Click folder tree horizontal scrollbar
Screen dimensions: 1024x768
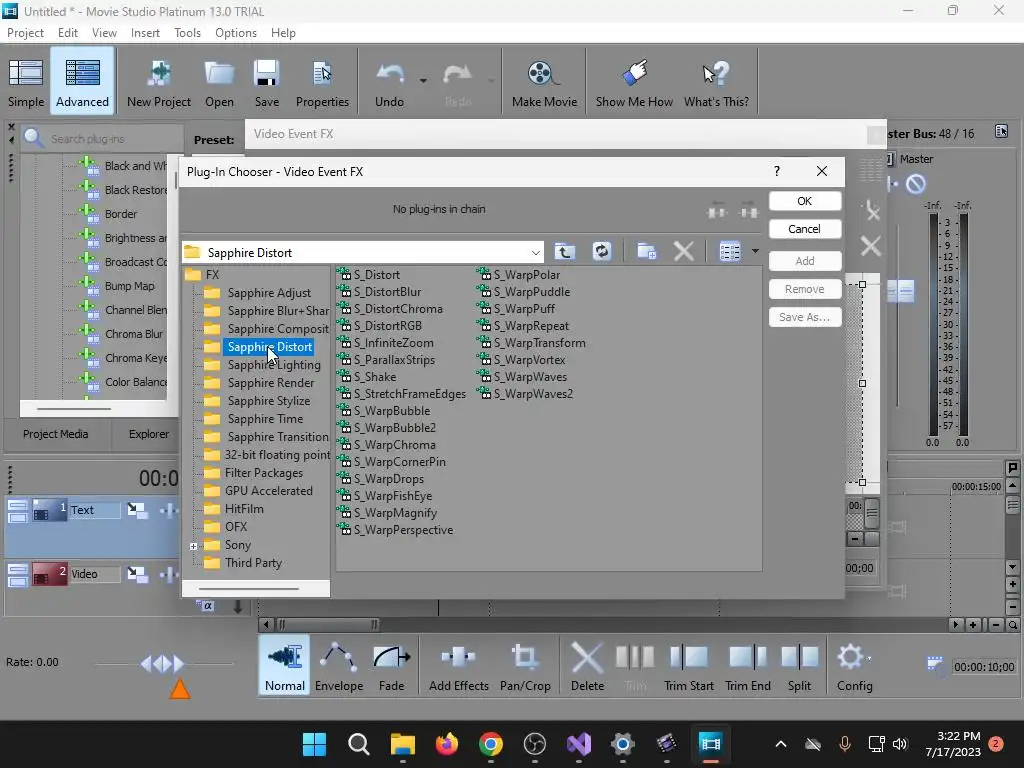pyautogui.click(x=248, y=588)
